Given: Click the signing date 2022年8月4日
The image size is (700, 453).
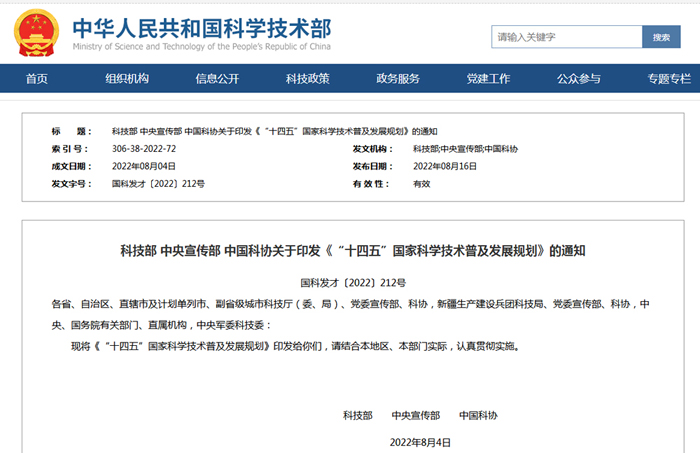Looking at the screenshot, I should (420, 442).
